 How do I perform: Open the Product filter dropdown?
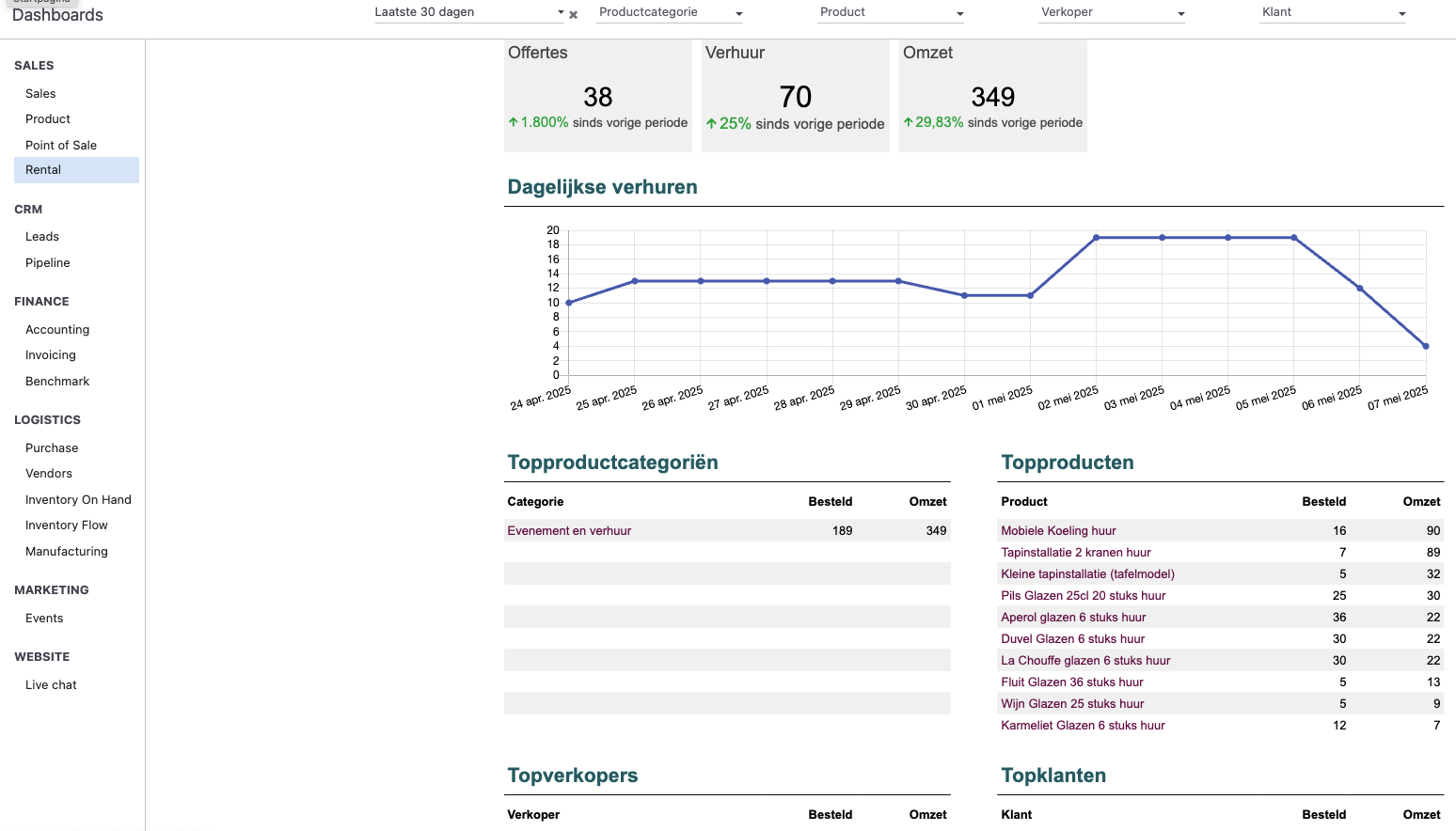click(x=891, y=12)
